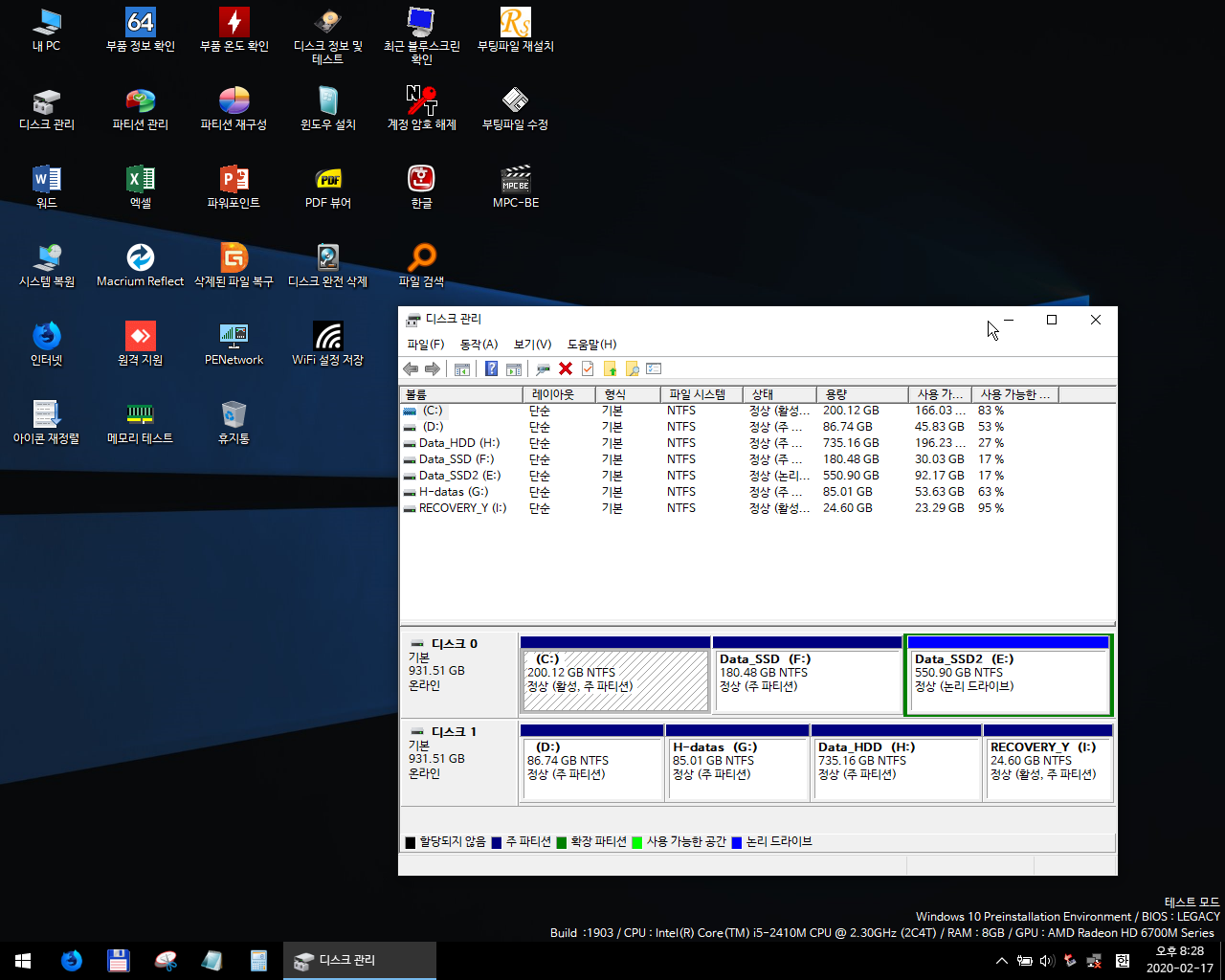Open the 삭제된 파일 복구 desktop icon
Image resolution: width=1225 pixels, height=980 pixels.
pyautogui.click(x=234, y=266)
